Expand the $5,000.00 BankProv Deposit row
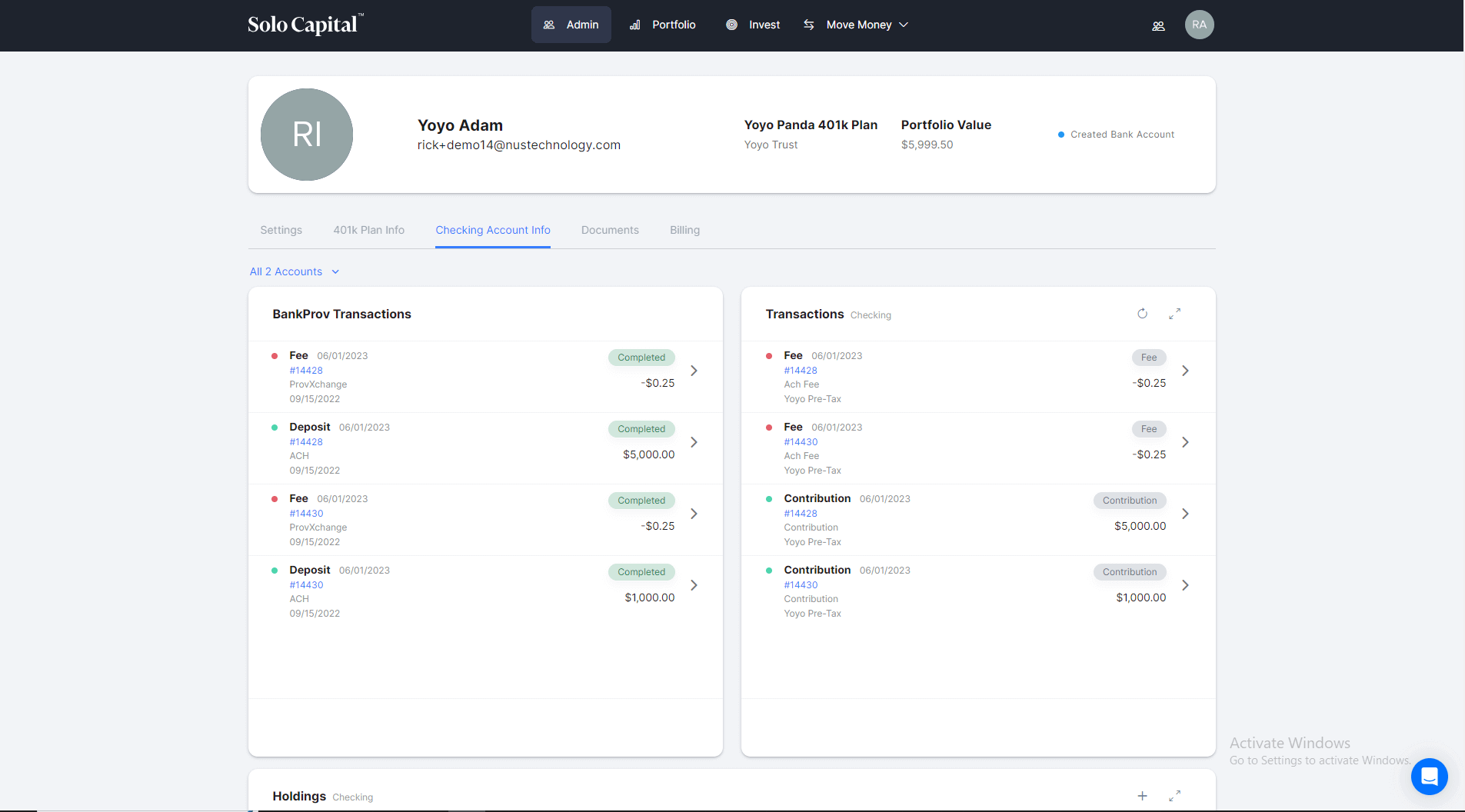Viewport: 1465px width, 812px height. (694, 442)
